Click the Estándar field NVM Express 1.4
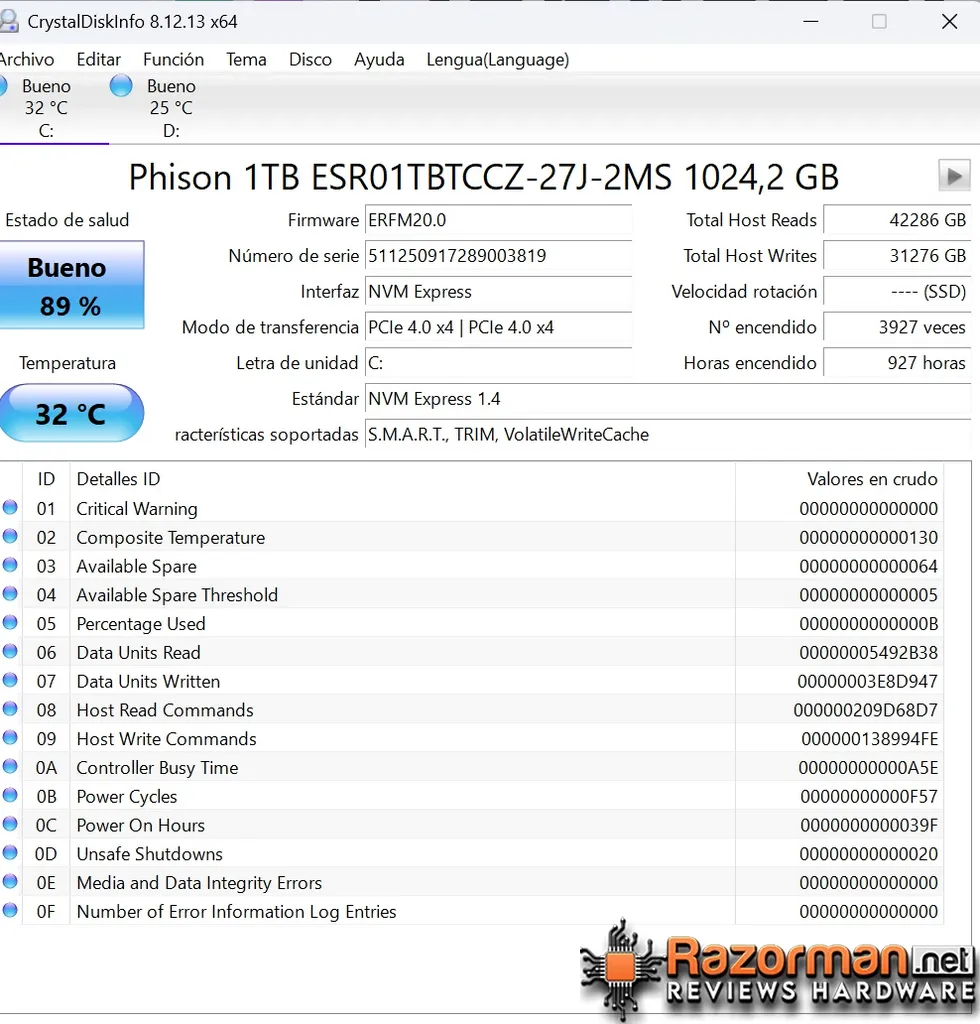980x1024 pixels. pos(668,399)
